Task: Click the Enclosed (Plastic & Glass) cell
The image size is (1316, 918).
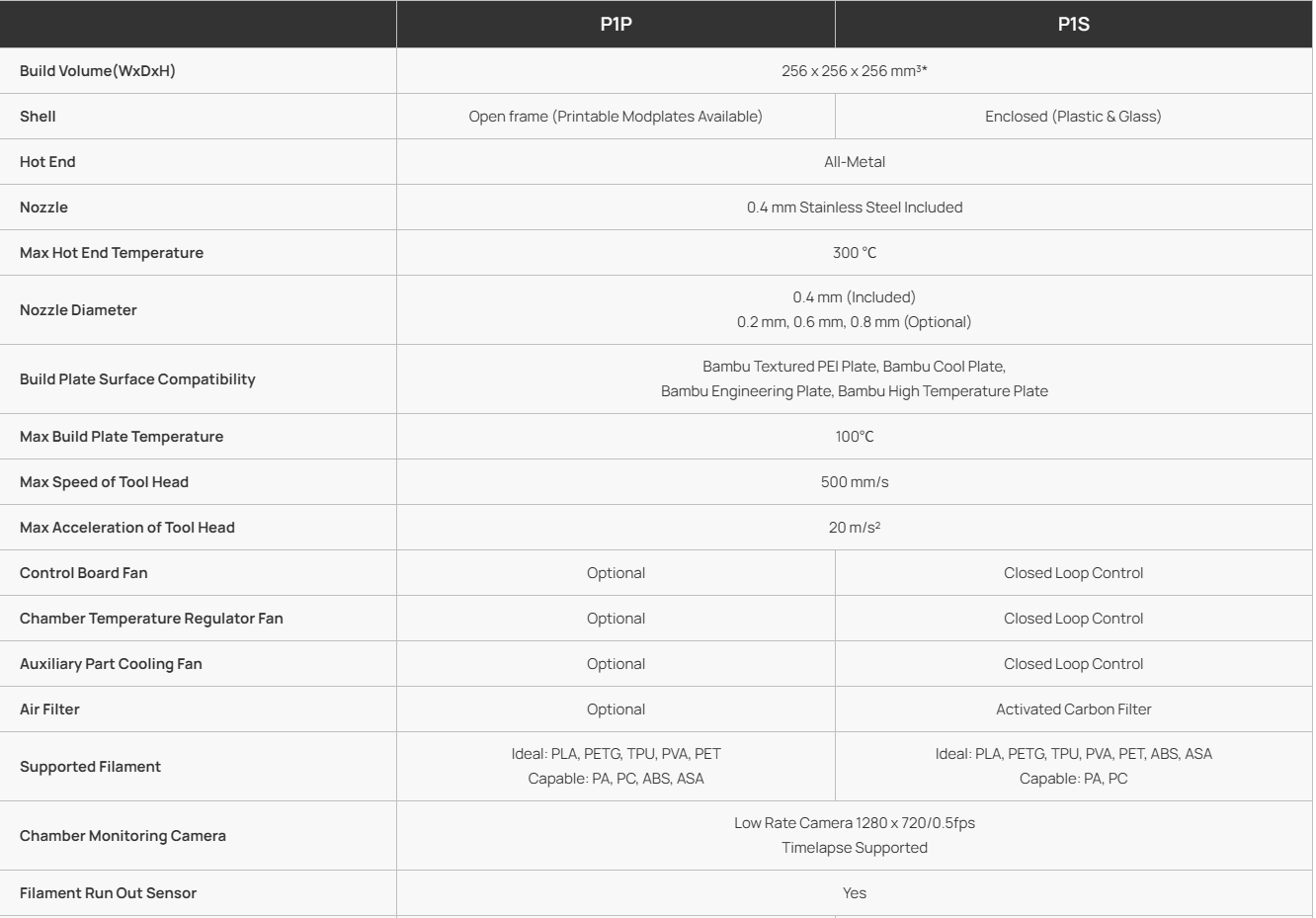Action: click(x=1073, y=117)
